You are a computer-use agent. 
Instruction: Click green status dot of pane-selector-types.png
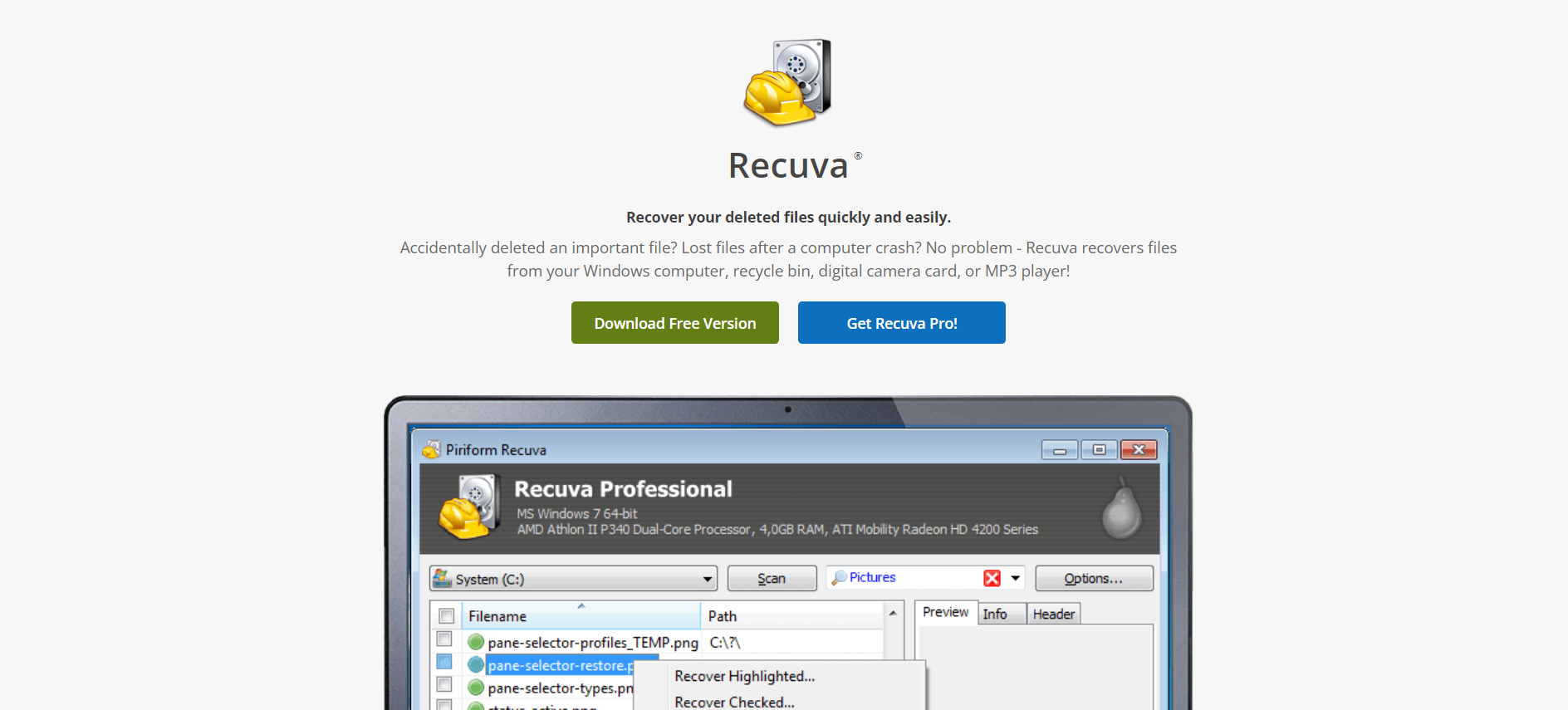click(x=476, y=687)
